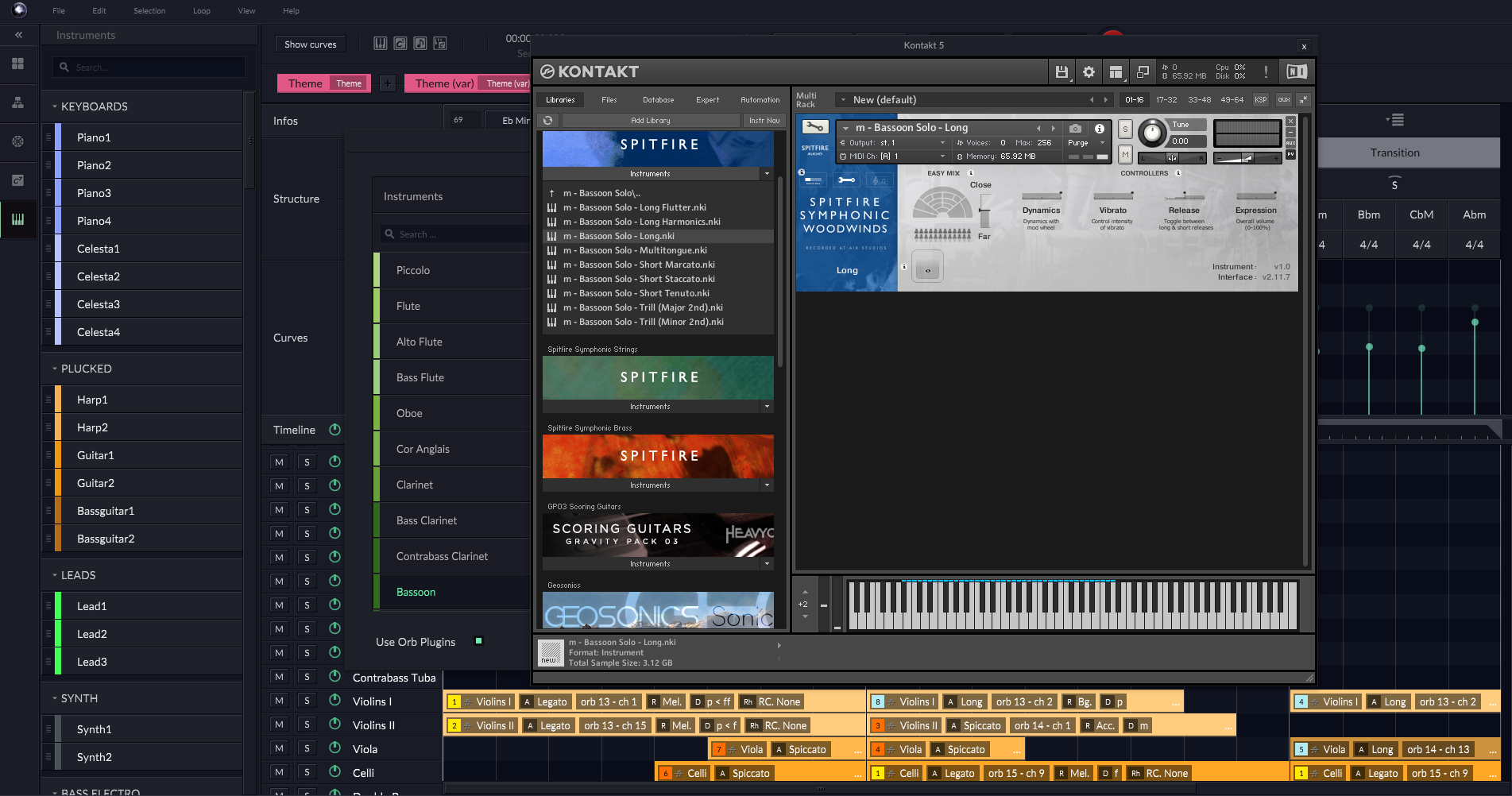Open the Selection menu

149,11
